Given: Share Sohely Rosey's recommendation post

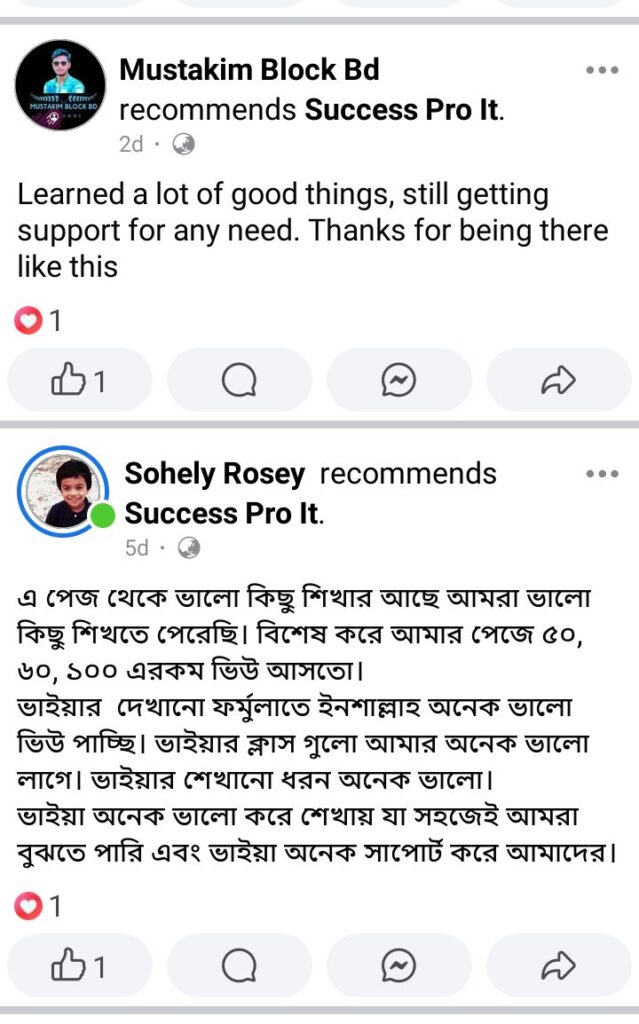Looking at the screenshot, I should (x=559, y=965).
